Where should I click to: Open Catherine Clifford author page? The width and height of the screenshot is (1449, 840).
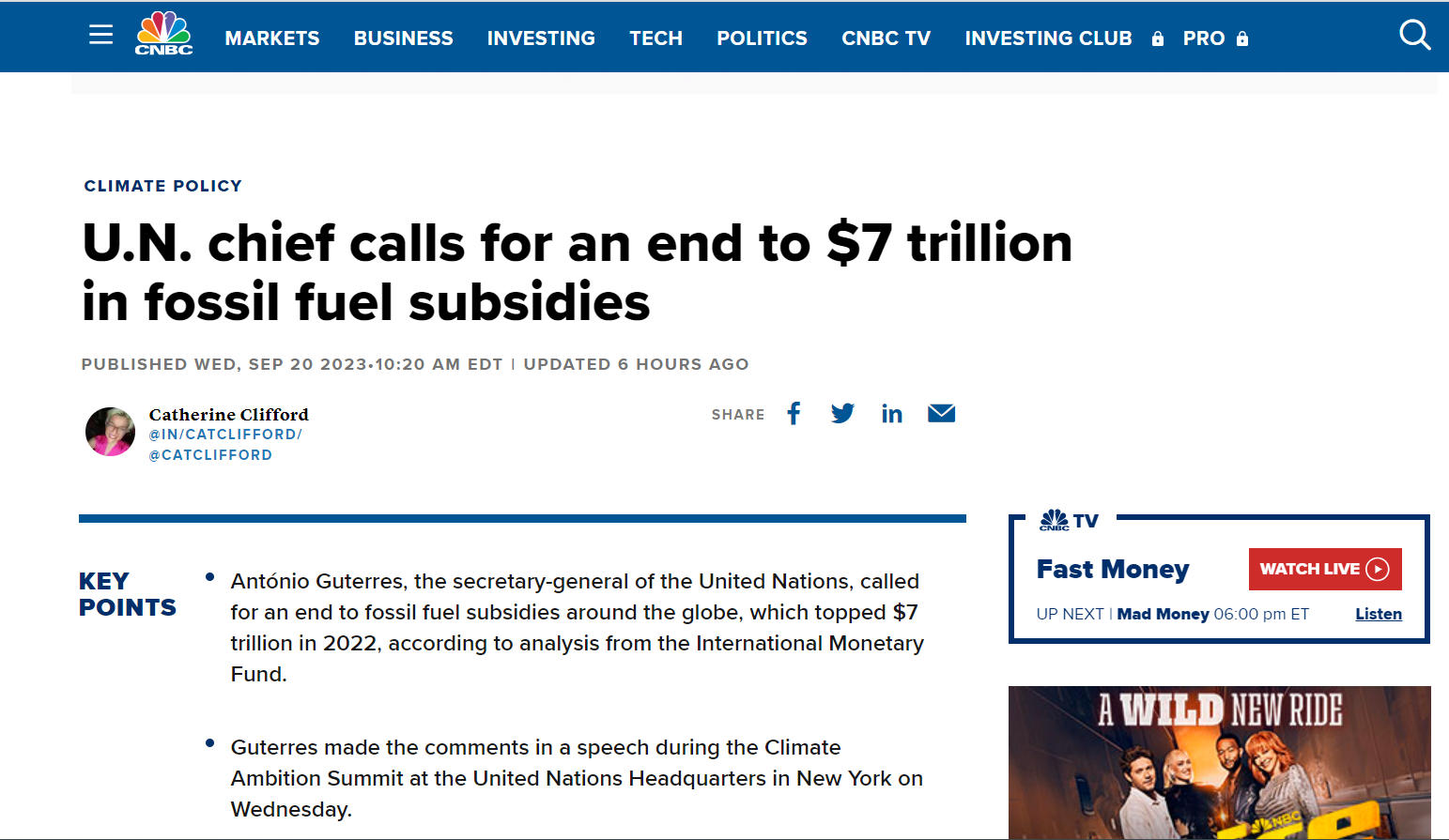229,414
